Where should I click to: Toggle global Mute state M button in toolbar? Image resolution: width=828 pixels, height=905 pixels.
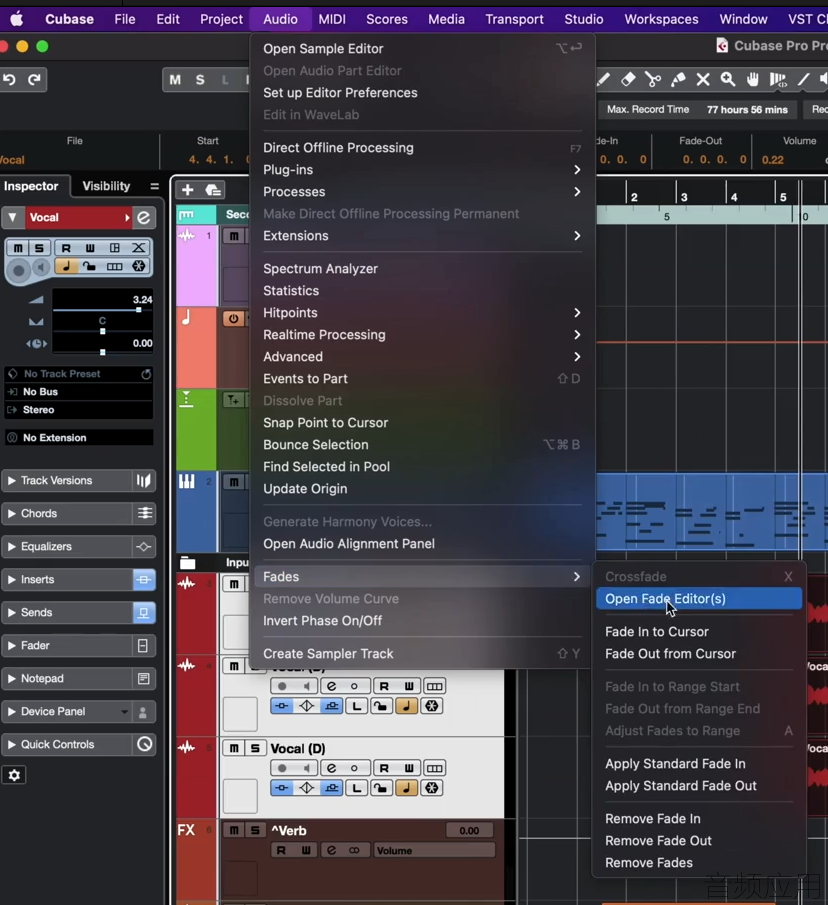(175, 80)
